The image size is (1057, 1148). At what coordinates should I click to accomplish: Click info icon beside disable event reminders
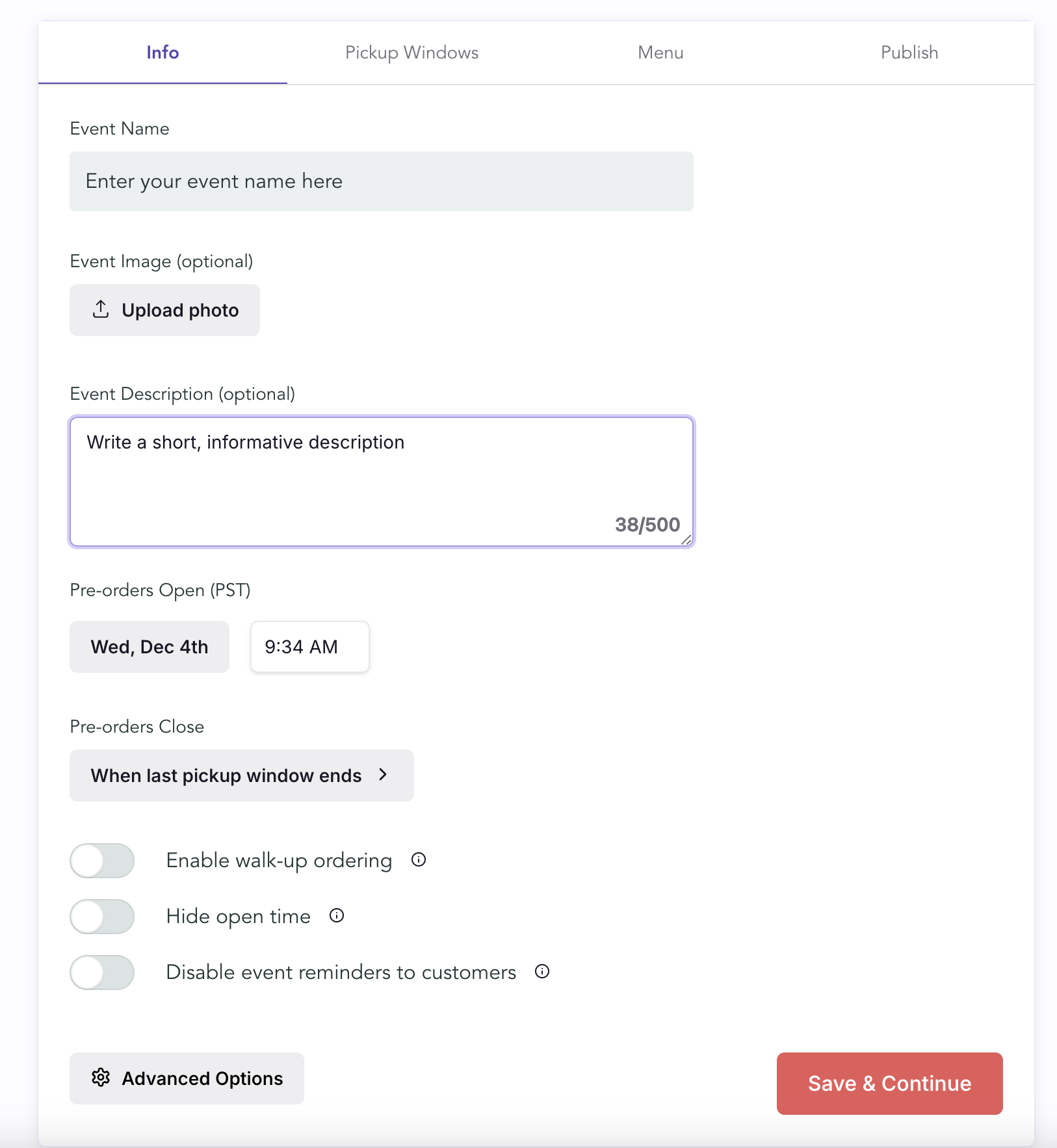click(542, 972)
